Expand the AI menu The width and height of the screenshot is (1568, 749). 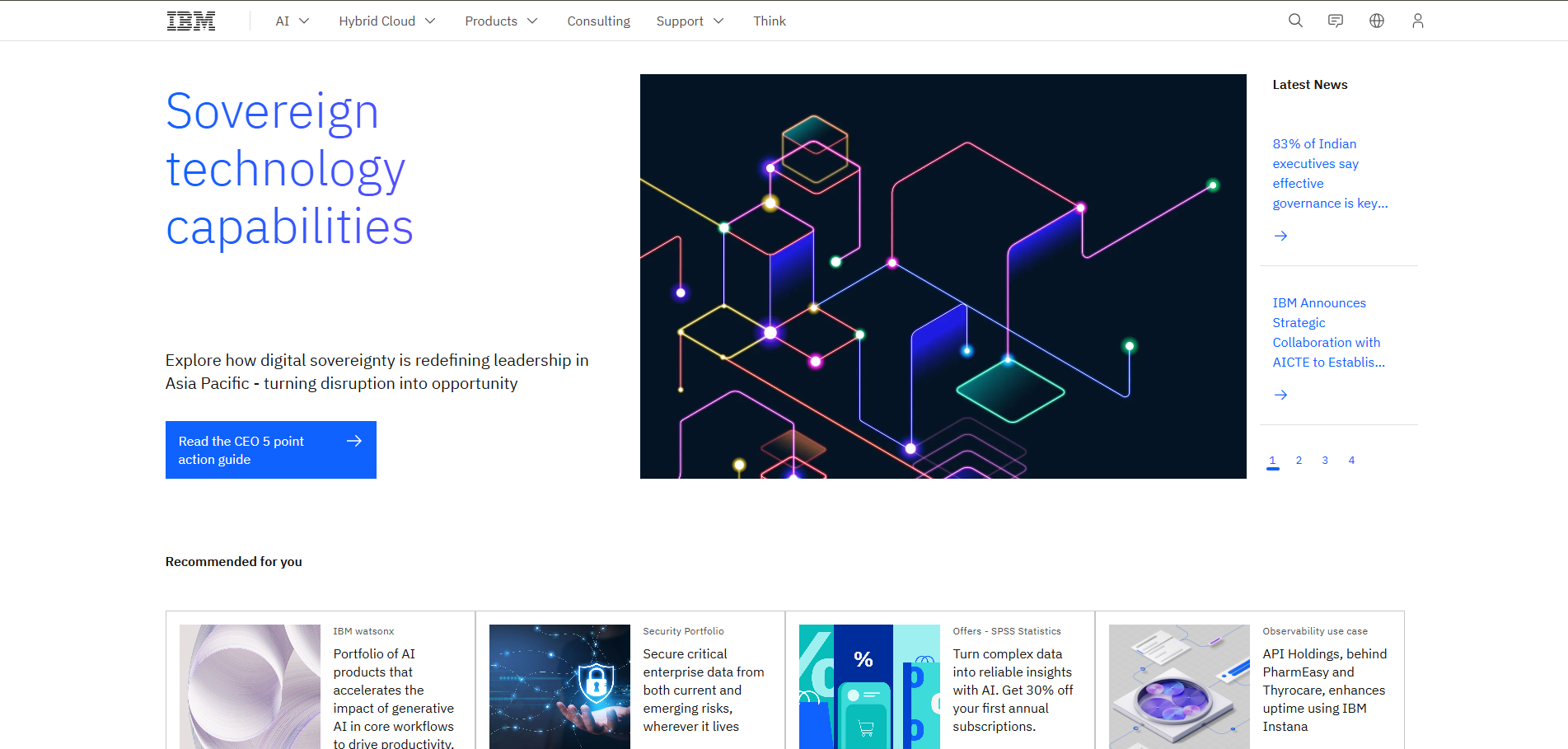tap(293, 21)
